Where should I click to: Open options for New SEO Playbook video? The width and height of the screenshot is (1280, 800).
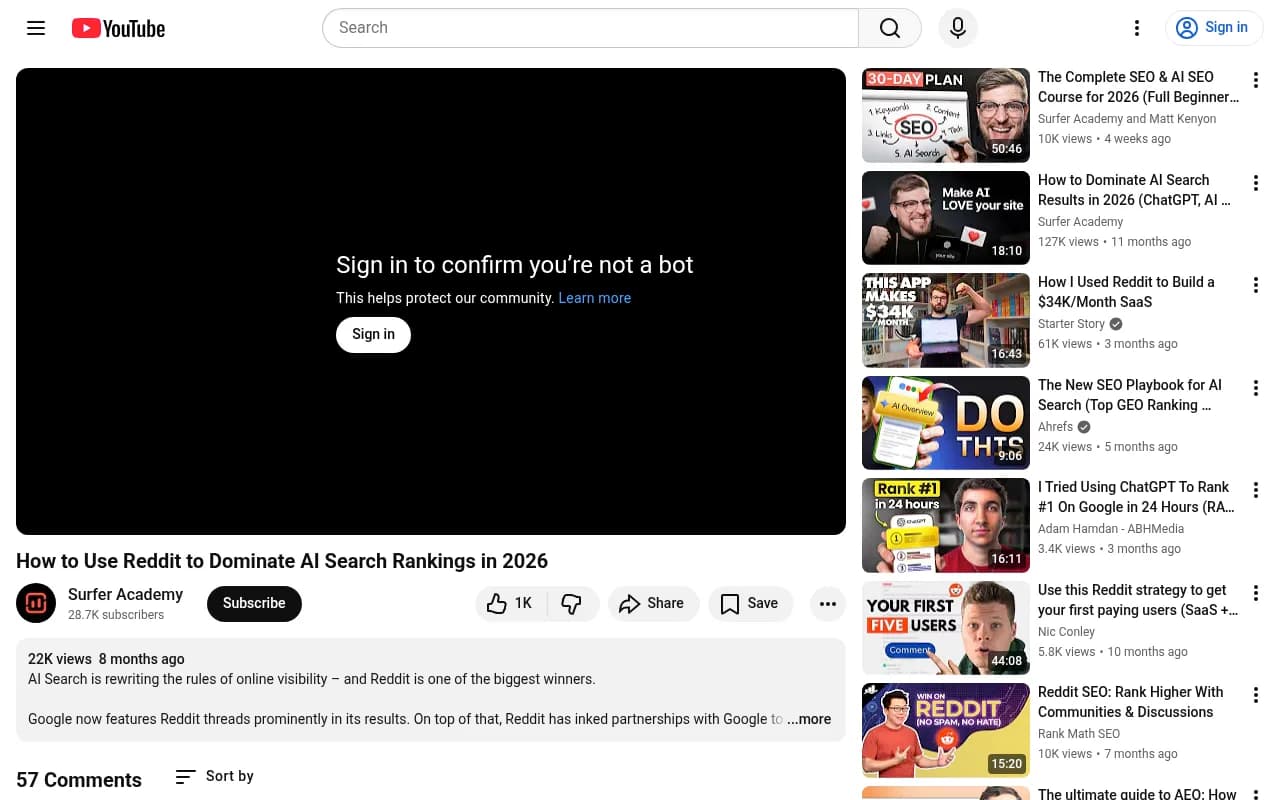[x=1255, y=388]
